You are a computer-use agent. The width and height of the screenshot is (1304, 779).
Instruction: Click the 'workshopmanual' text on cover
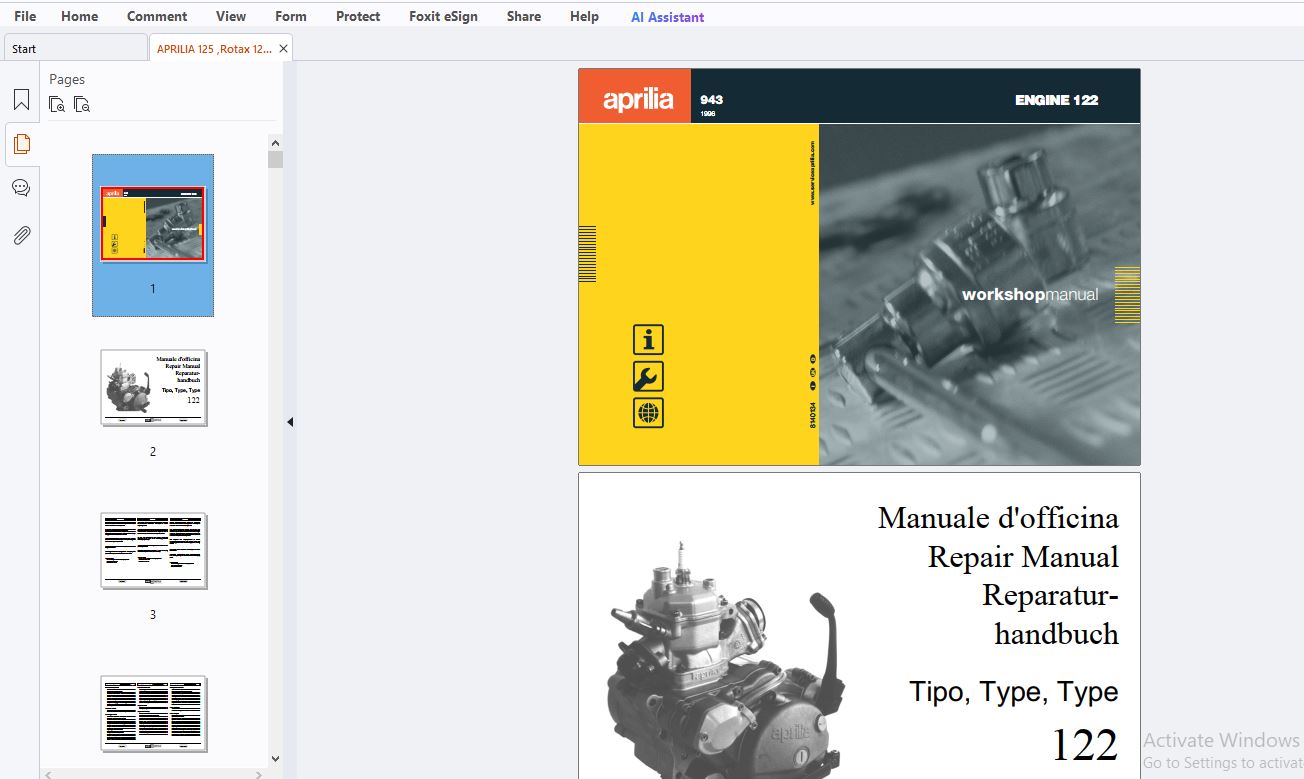point(1030,294)
